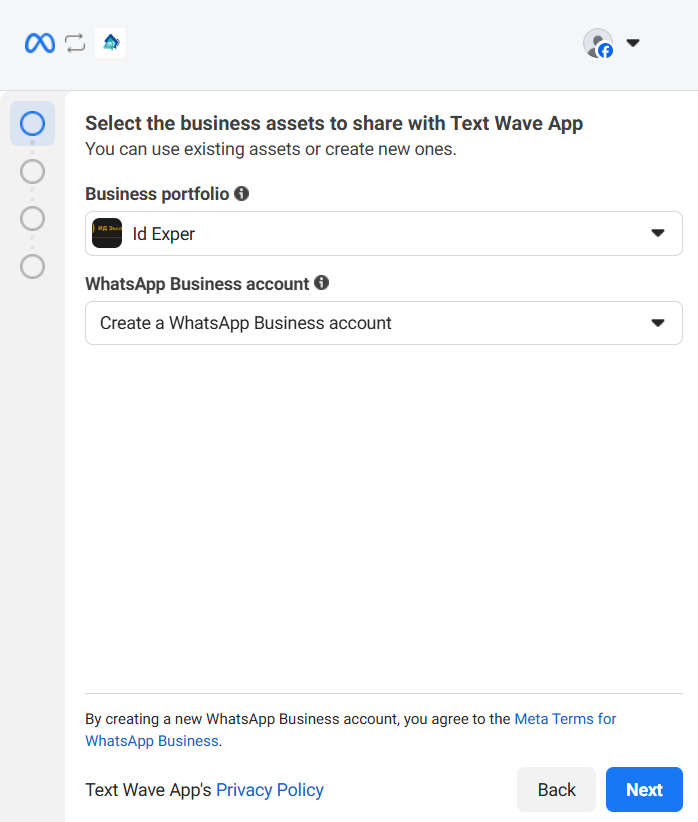Image resolution: width=698 pixels, height=822 pixels.
Task: Open the Business portfolio info tooltip icon
Action: pos(241,194)
